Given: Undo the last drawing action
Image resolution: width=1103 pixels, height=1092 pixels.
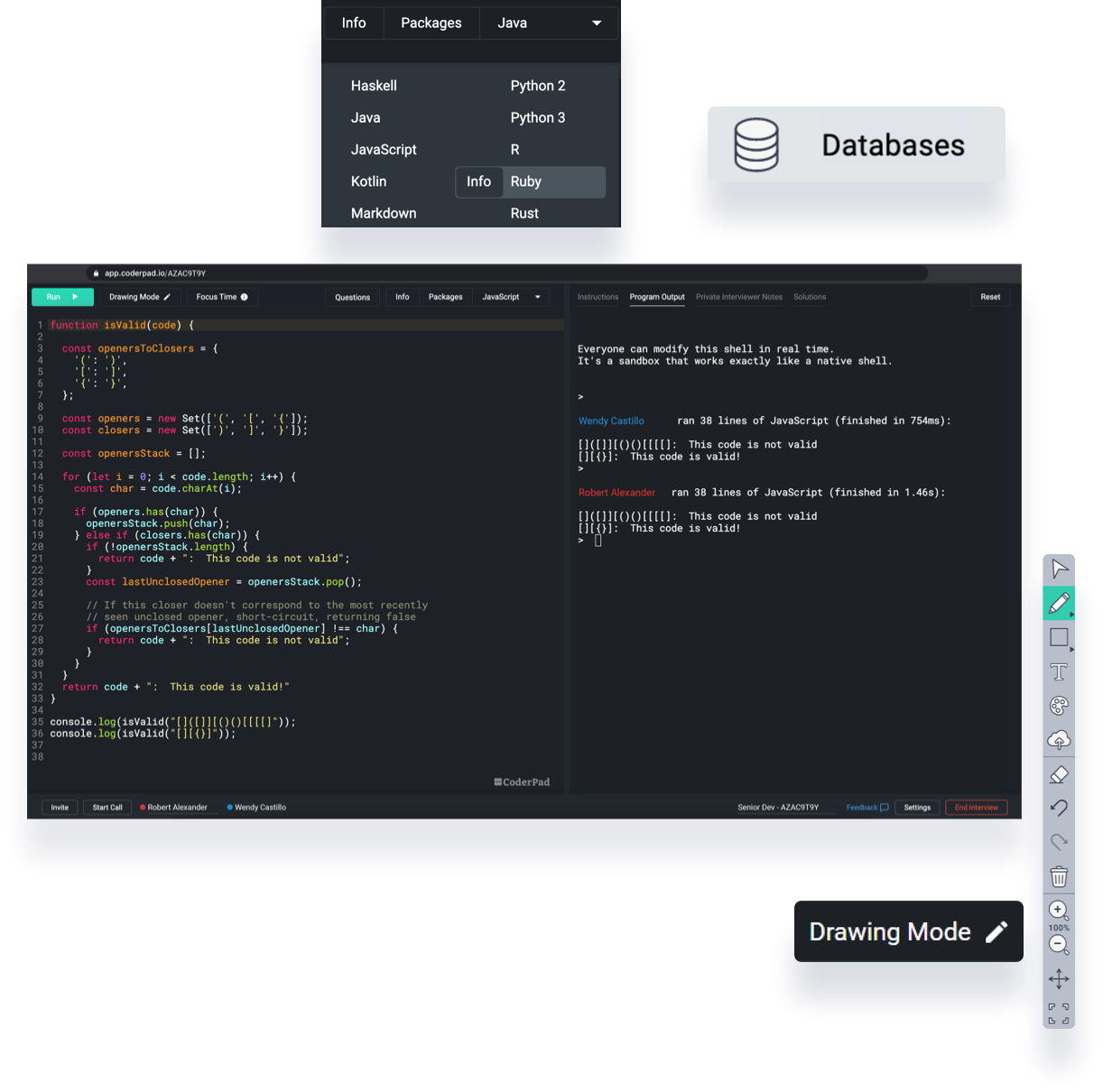Looking at the screenshot, I should 1059,808.
